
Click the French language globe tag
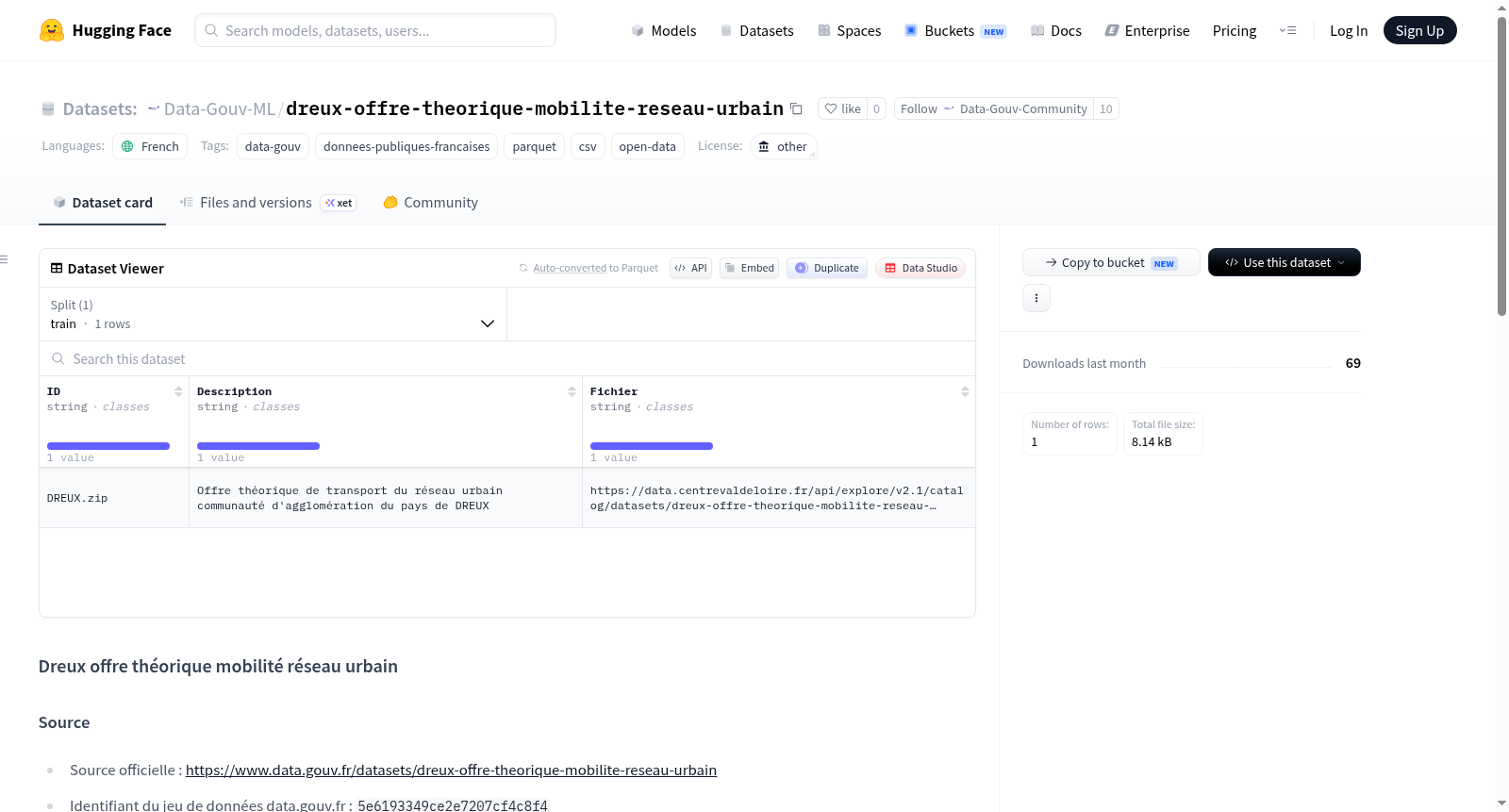pyautogui.click(x=150, y=146)
